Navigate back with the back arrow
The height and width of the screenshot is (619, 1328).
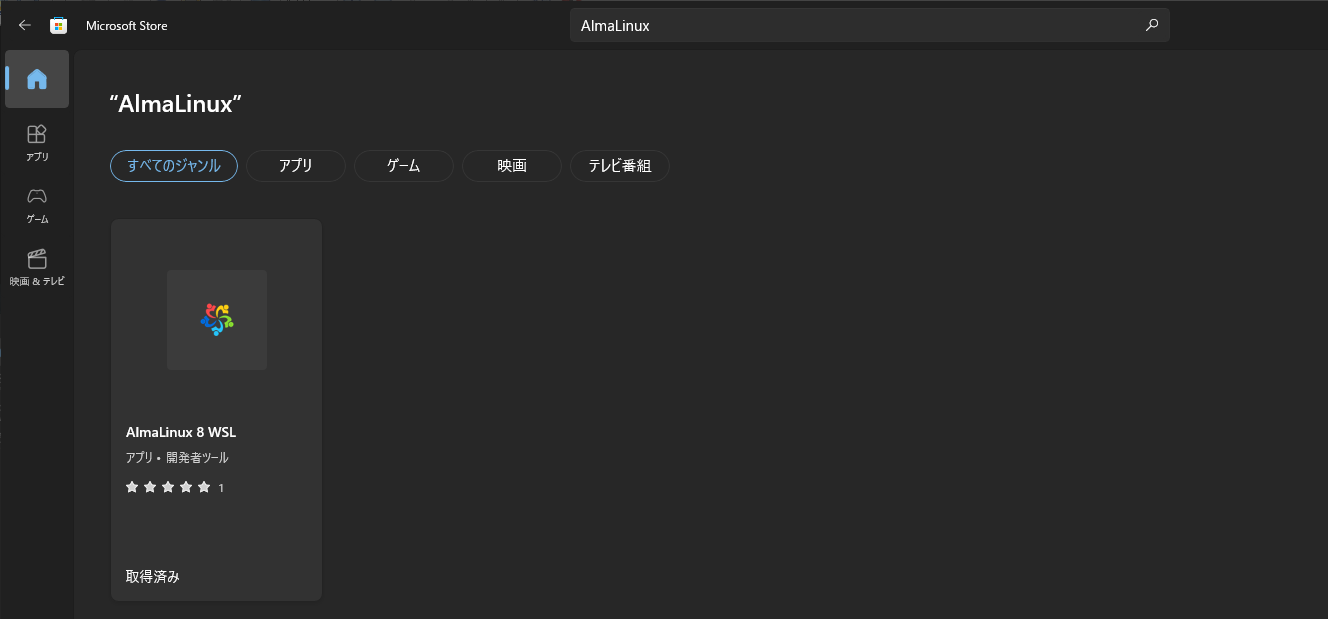click(x=24, y=25)
